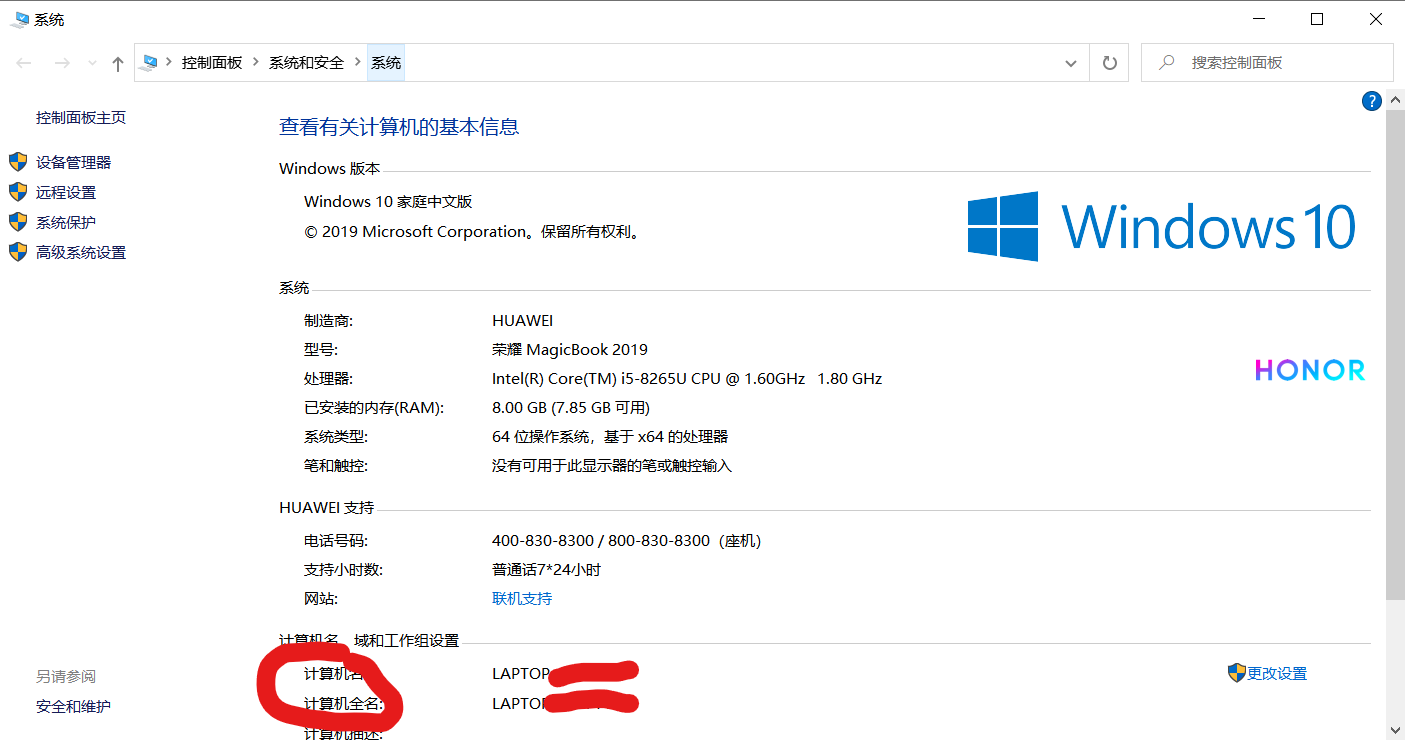The width and height of the screenshot is (1405, 740).
Task: Click the "型号:" label
Action: coord(321,350)
